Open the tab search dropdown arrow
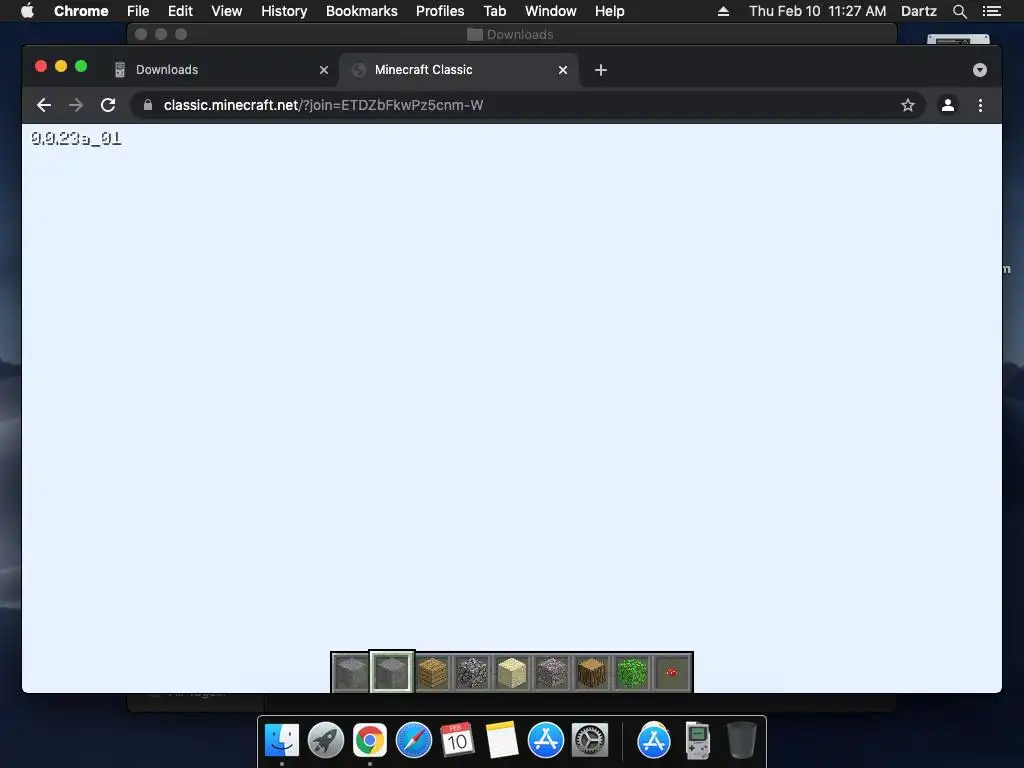This screenshot has height=768, width=1024. coord(980,70)
